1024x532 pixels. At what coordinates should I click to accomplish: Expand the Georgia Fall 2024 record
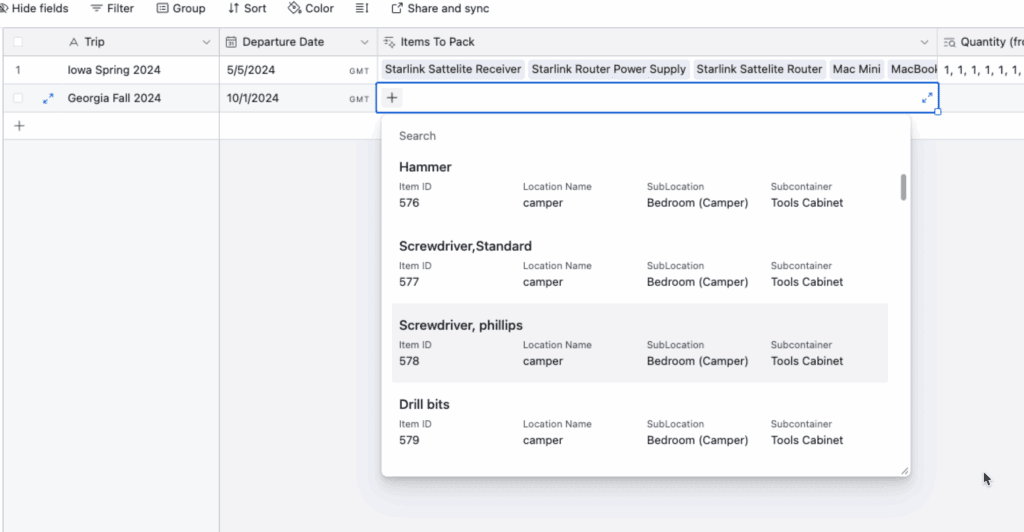pyautogui.click(x=48, y=99)
